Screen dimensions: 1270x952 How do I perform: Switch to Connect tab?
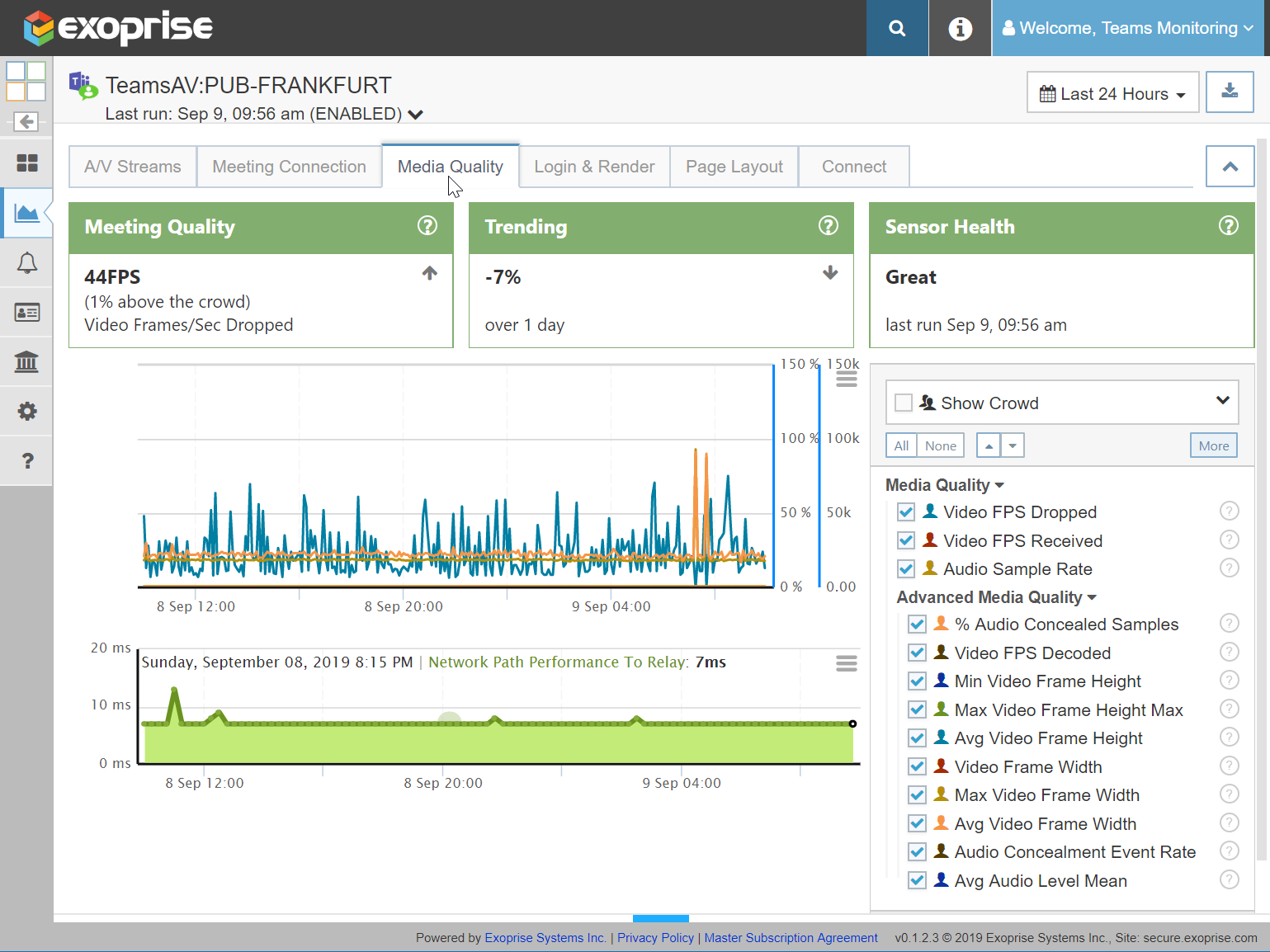point(854,167)
